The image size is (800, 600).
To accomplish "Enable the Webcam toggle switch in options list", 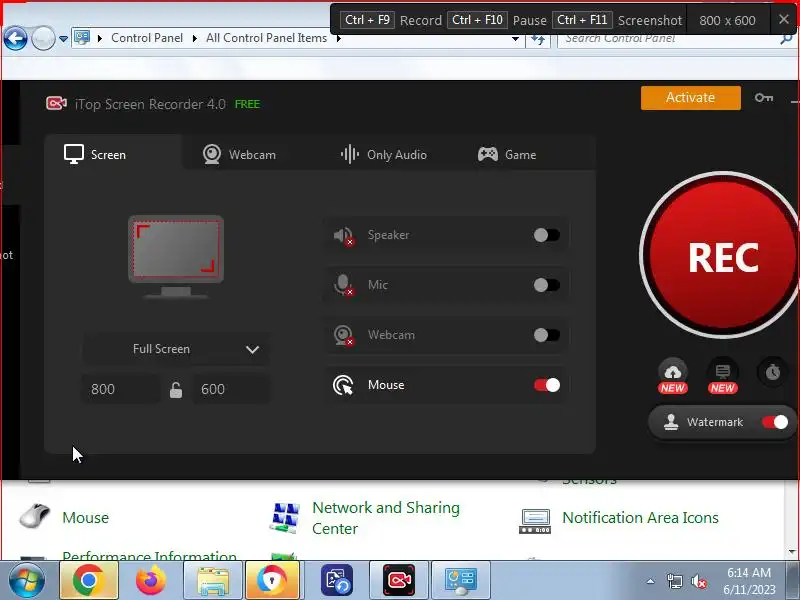I will pyautogui.click(x=546, y=335).
